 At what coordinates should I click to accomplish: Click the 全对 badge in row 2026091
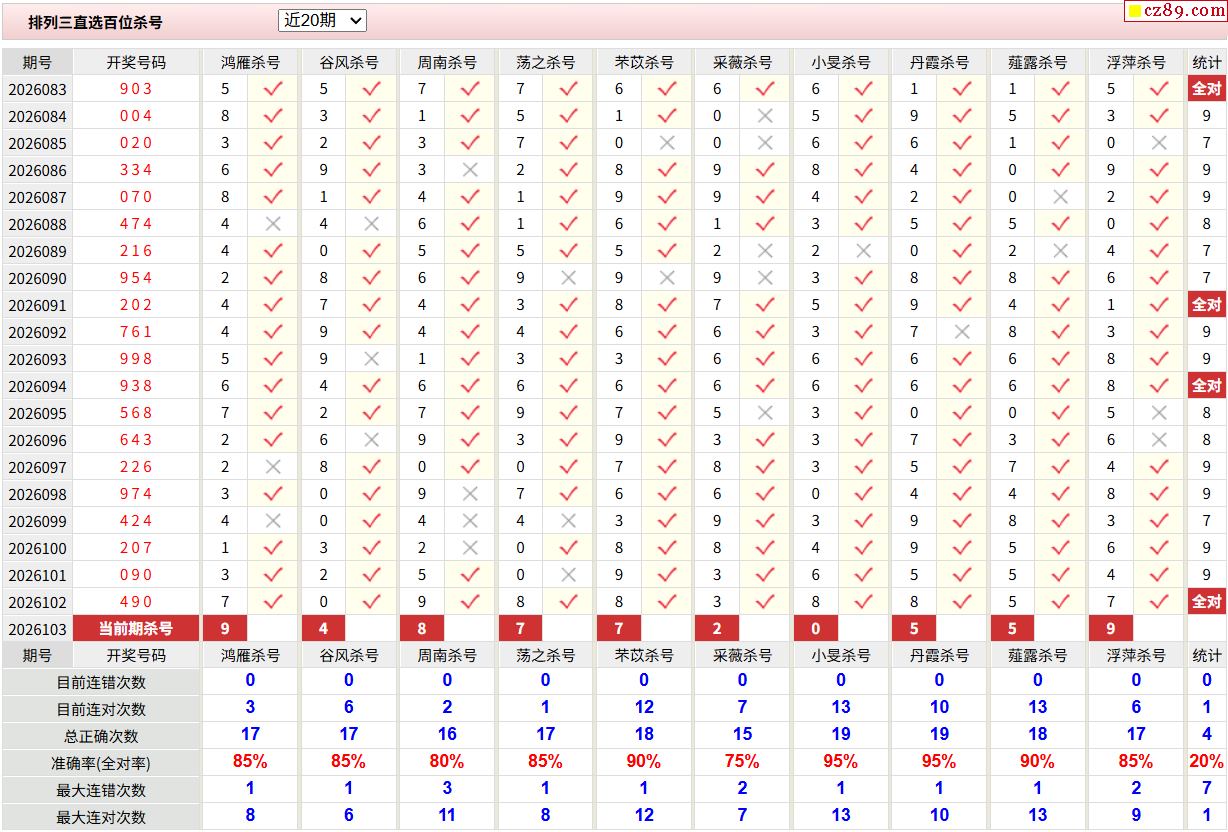coord(1206,305)
